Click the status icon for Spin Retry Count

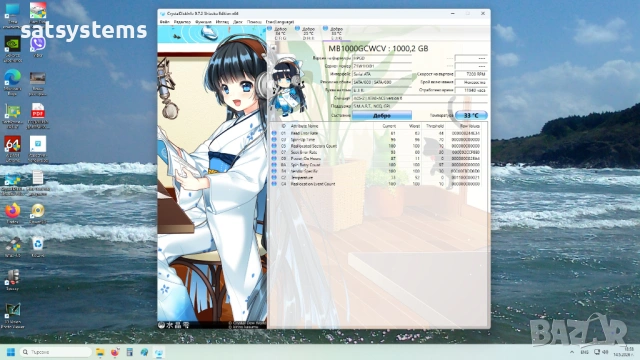[x=274, y=165]
